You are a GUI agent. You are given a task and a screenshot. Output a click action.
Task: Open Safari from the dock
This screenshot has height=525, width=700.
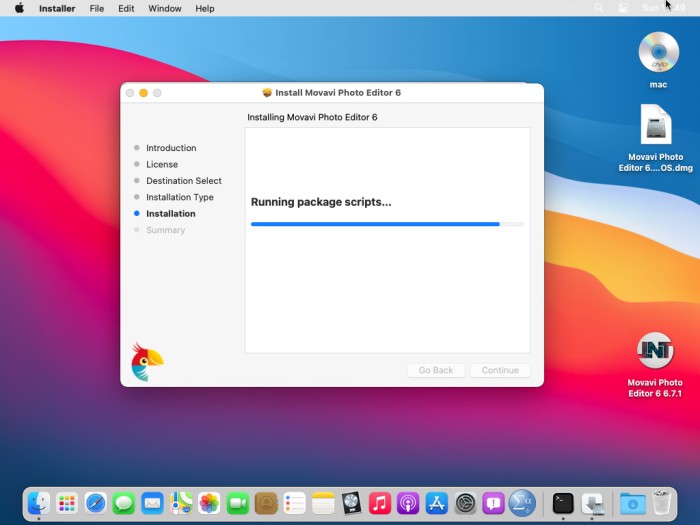pyautogui.click(x=96, y=504)
